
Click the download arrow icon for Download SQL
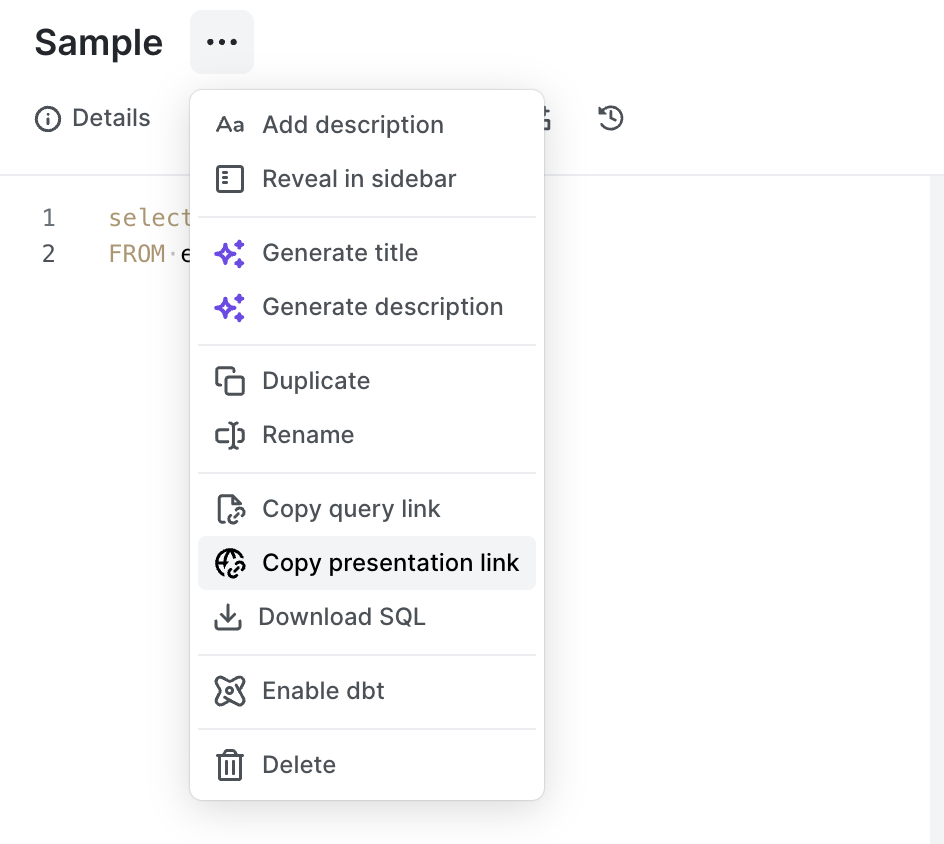(x=228, y=617)
